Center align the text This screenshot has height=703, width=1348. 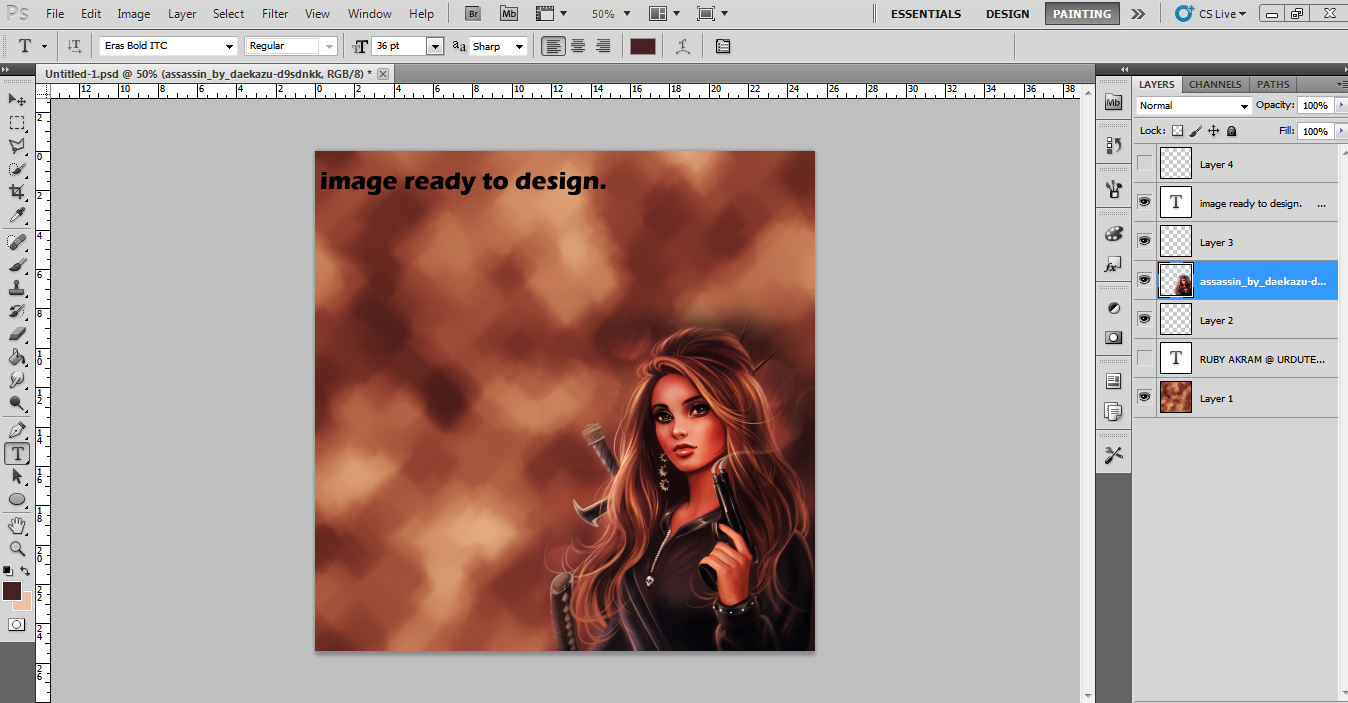[578, 46]
